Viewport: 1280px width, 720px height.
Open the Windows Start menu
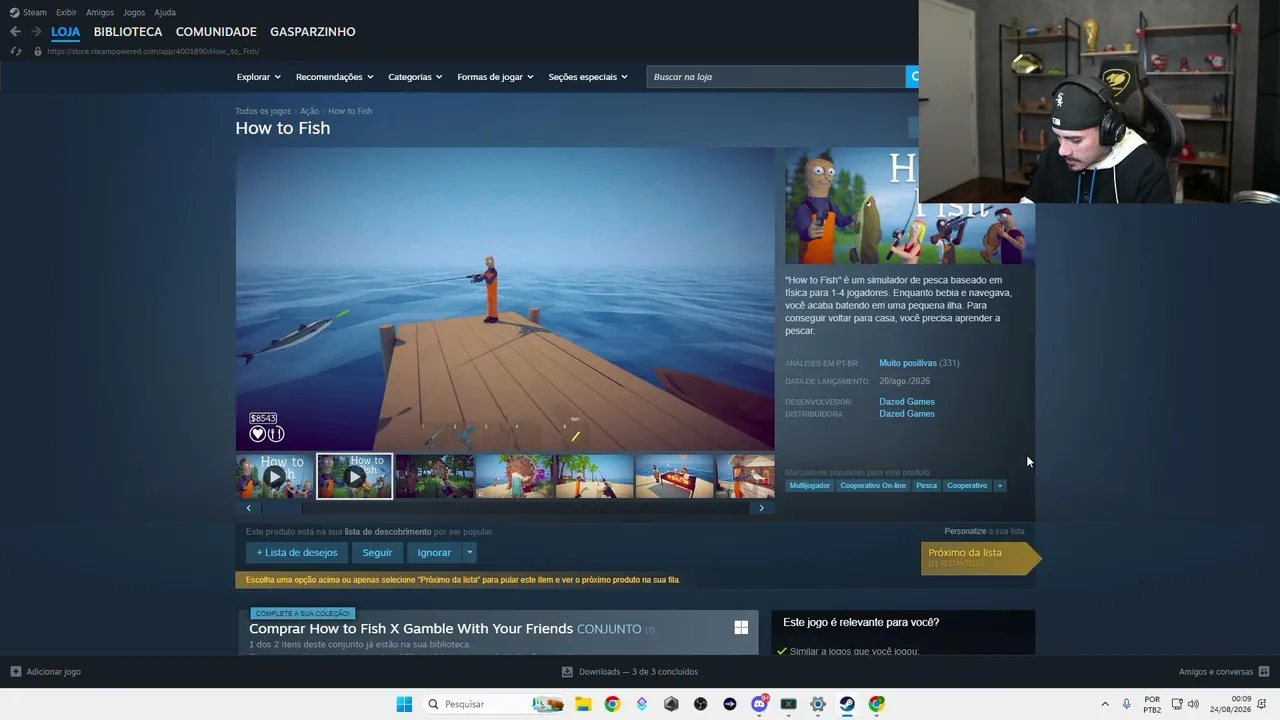point(404,704)
